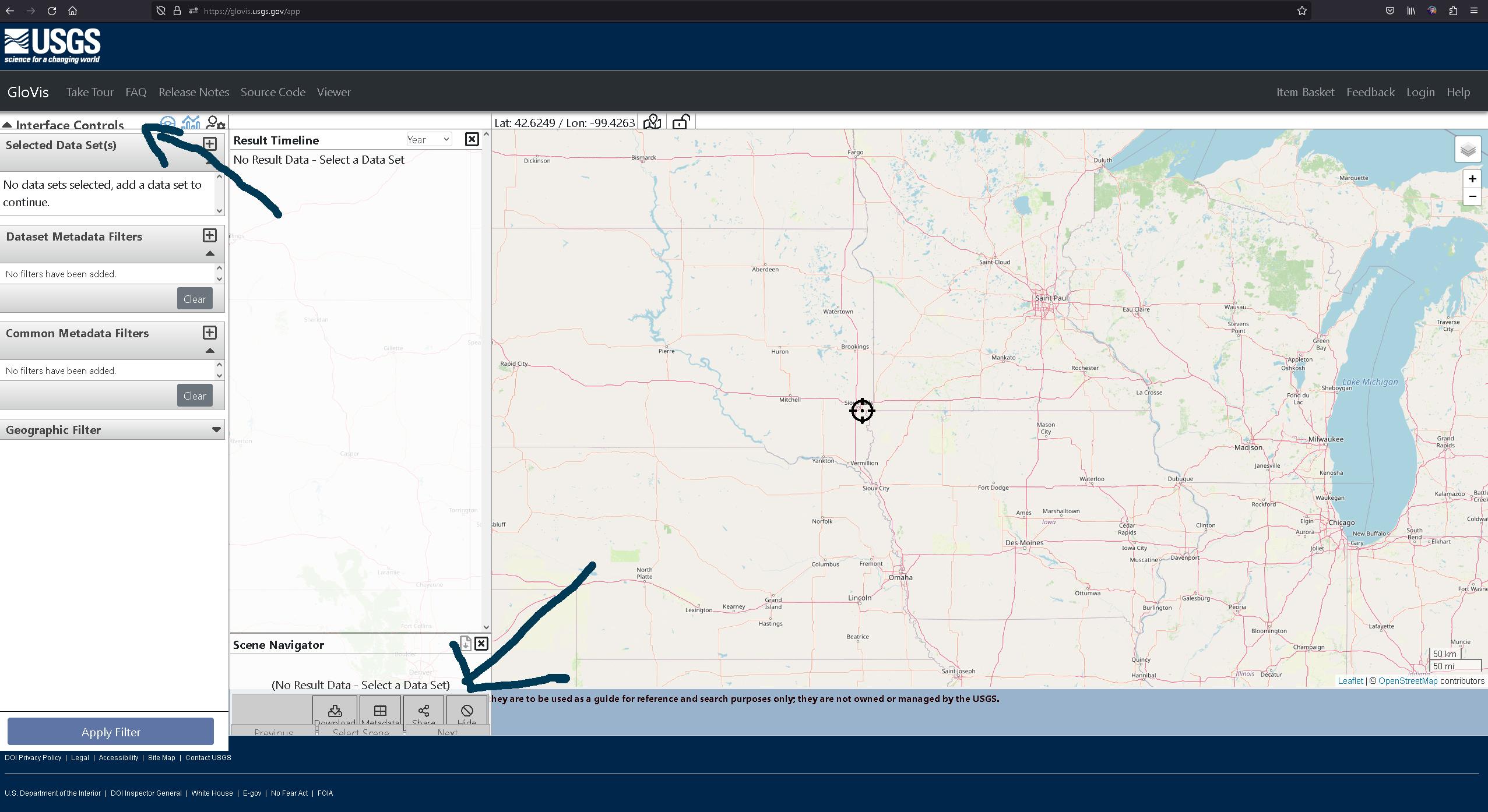Expand the Geographic Filter section
This screenshot has width=1488, height=812.
[x=216, y=430]
